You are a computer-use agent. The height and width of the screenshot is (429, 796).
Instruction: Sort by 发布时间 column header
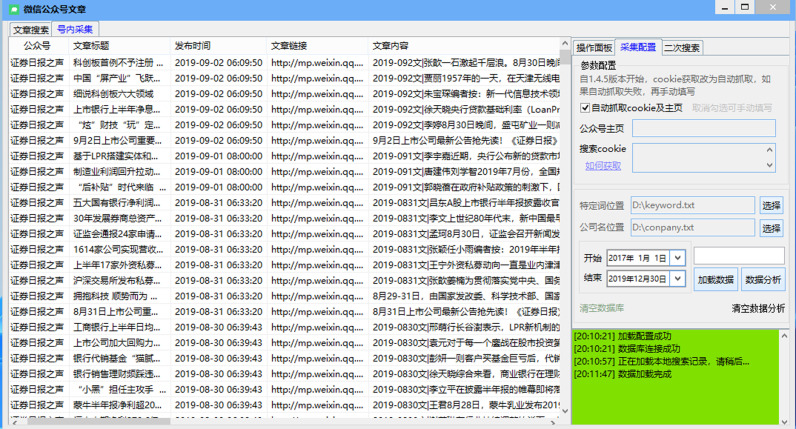pyautogui.click(x=218, y=46)
